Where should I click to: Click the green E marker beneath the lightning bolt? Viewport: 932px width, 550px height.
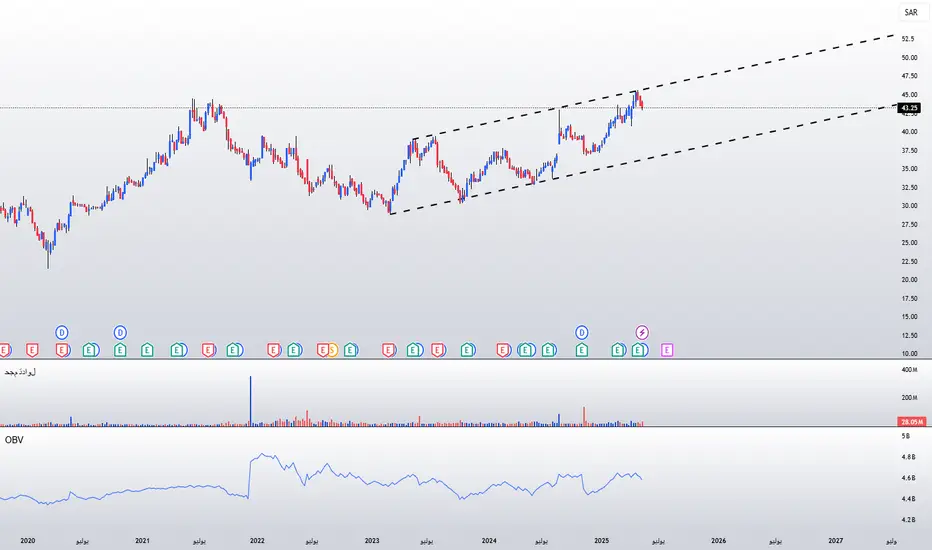[x=638, y=350]
